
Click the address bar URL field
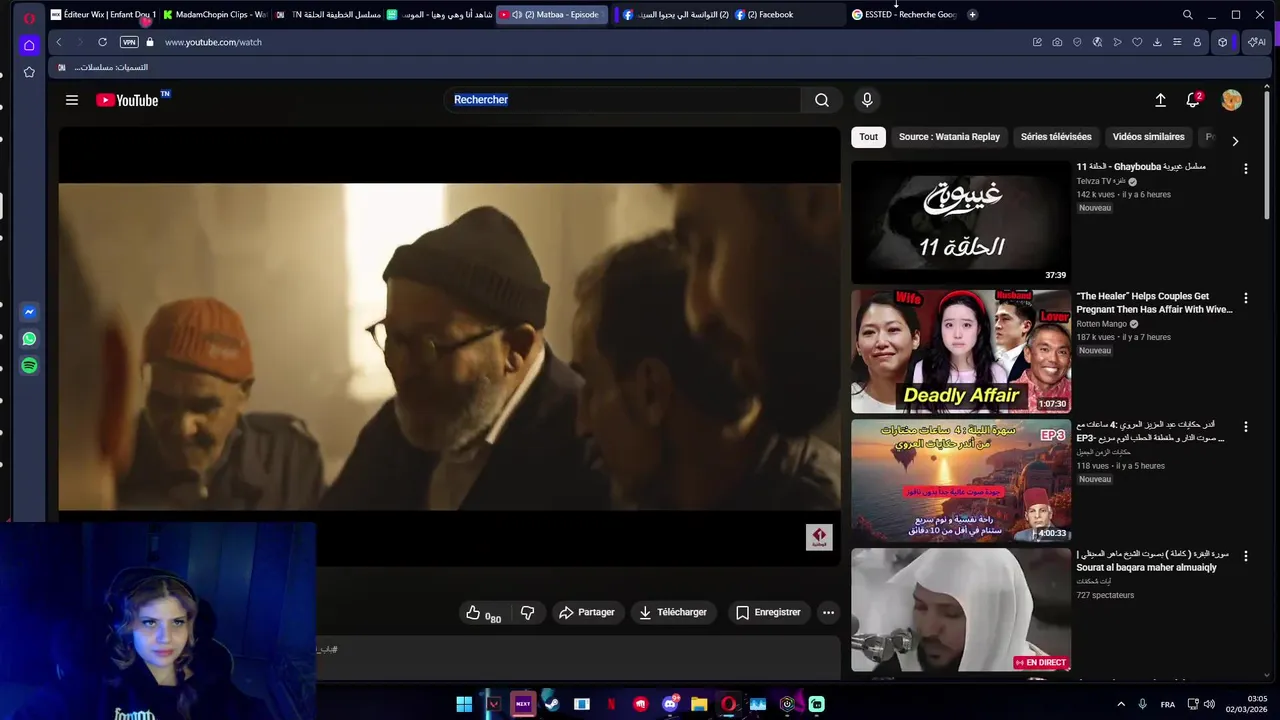pos(590,42)
